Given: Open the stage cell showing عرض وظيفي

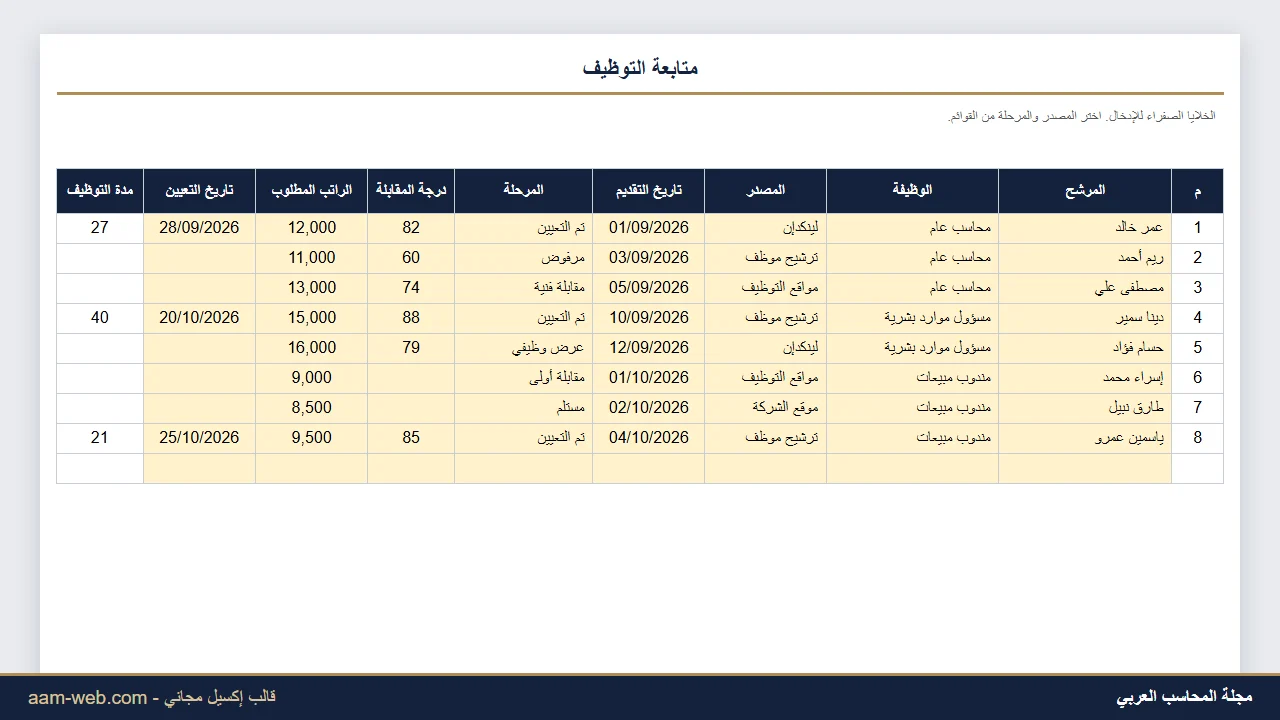Looking at the screenshot, I should coord(524,348).
